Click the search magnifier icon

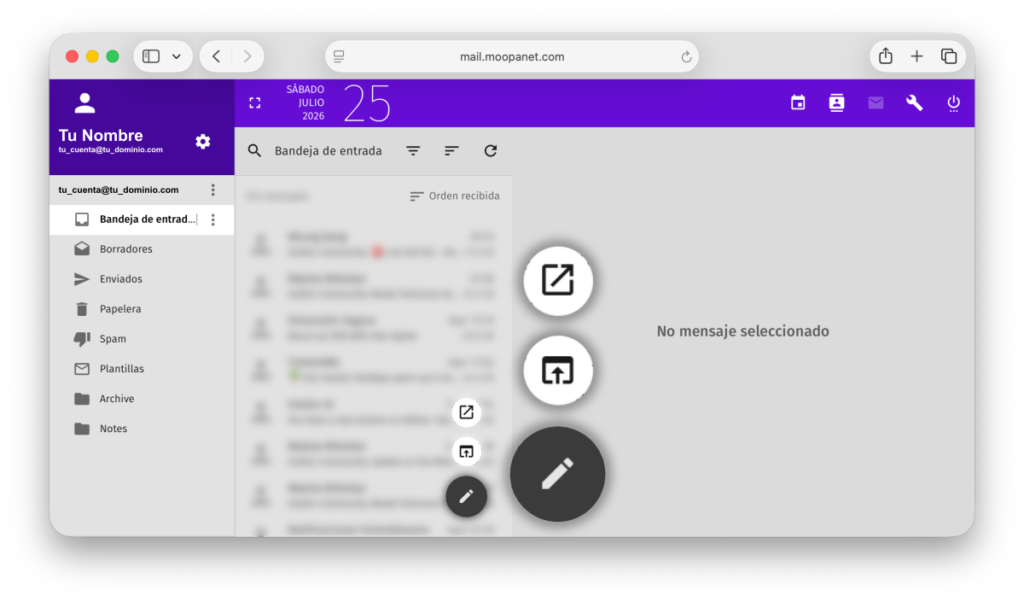point(255,151)
